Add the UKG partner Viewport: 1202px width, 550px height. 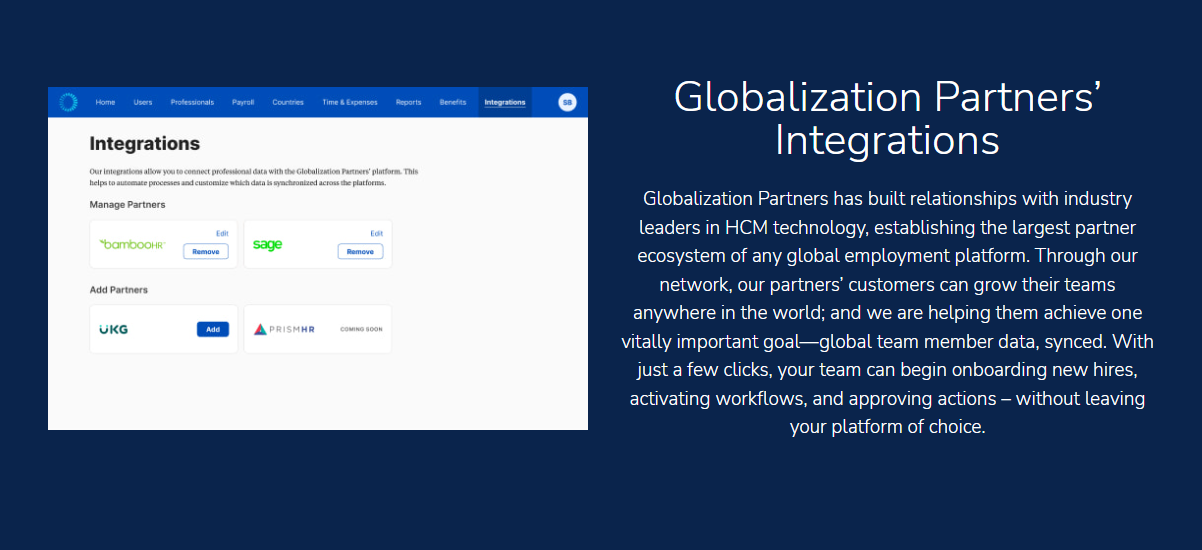click(213, 329)
